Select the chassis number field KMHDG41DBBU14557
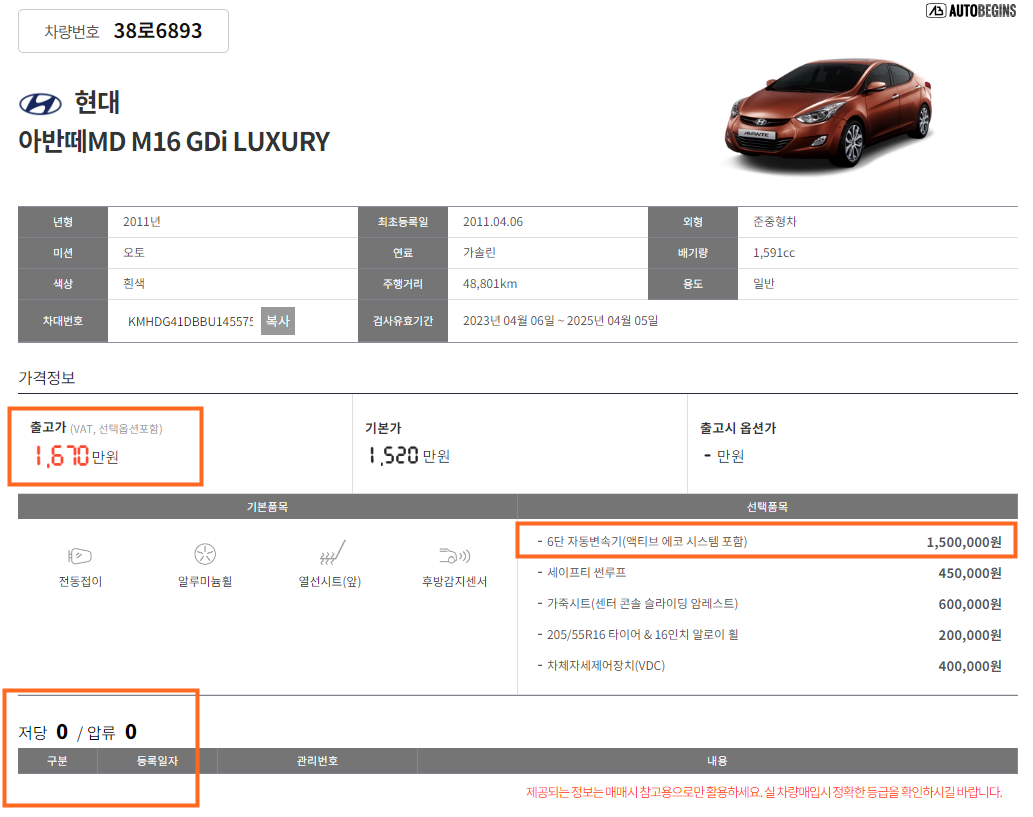Viewport: 1033px width, 817px height. pos(190,322)
